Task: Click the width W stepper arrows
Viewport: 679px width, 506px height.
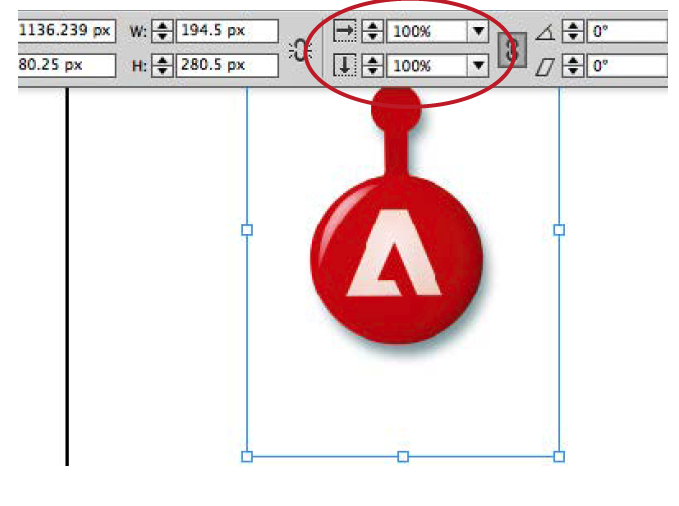Action: [x=162, y=31]
